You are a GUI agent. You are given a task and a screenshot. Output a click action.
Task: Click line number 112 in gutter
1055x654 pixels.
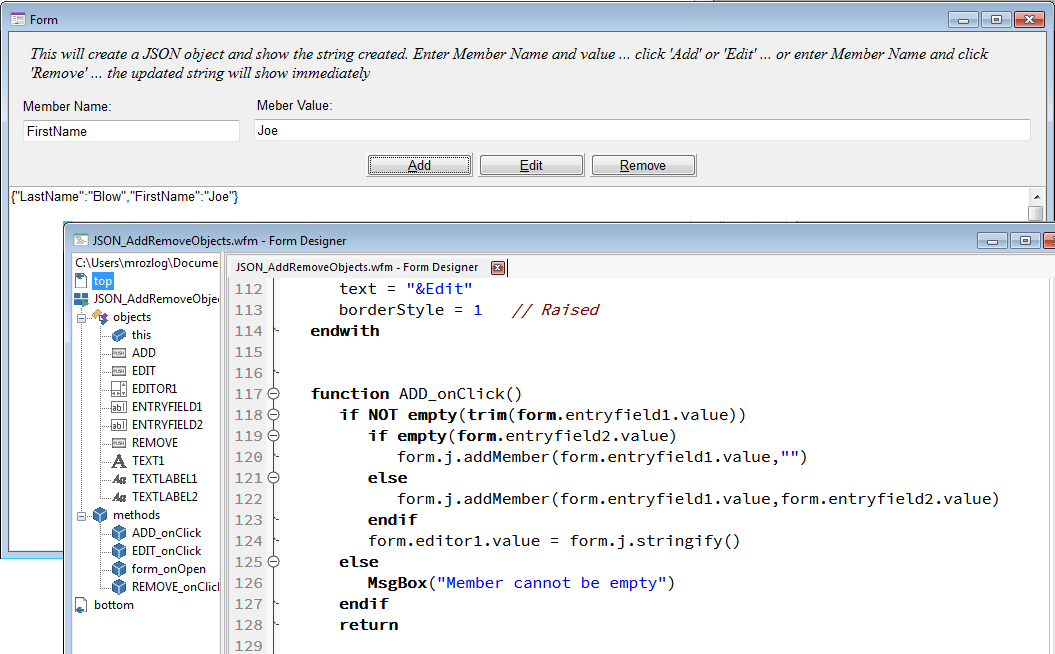(x=249, y=289)
